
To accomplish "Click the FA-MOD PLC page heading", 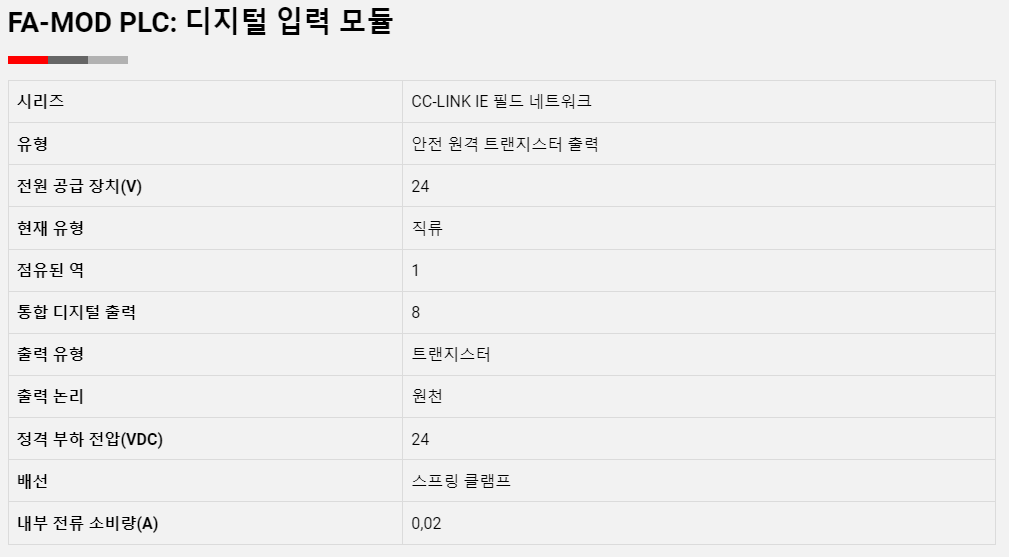I will coord(200,22).
